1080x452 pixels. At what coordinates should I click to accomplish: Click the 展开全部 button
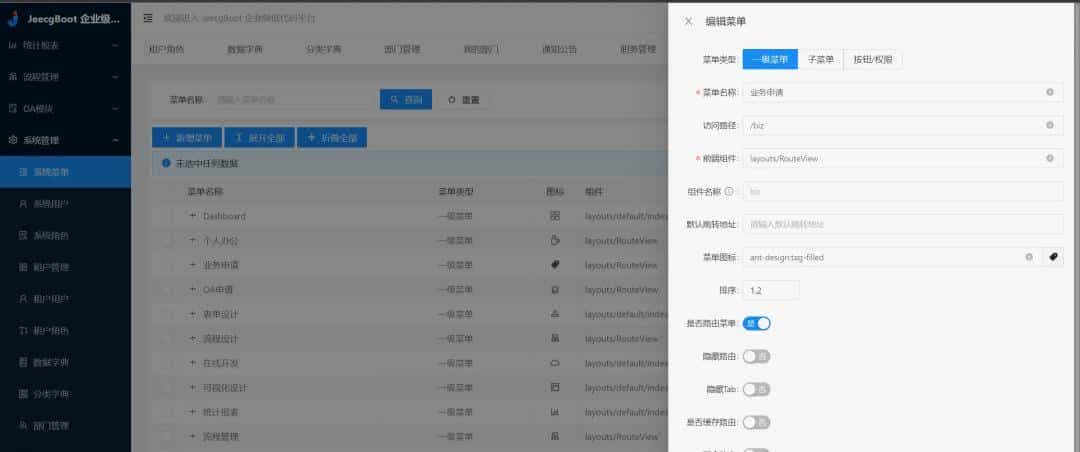(260, 138)
